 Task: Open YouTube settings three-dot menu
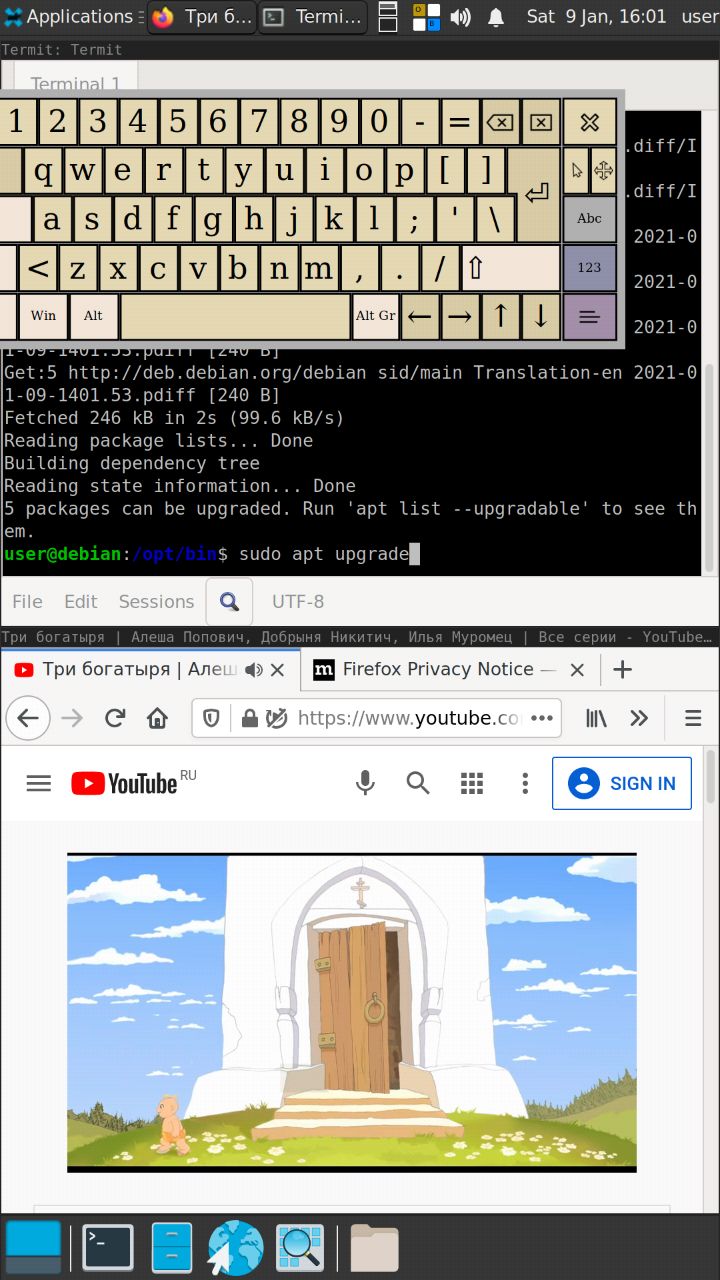tap(525, 783)
